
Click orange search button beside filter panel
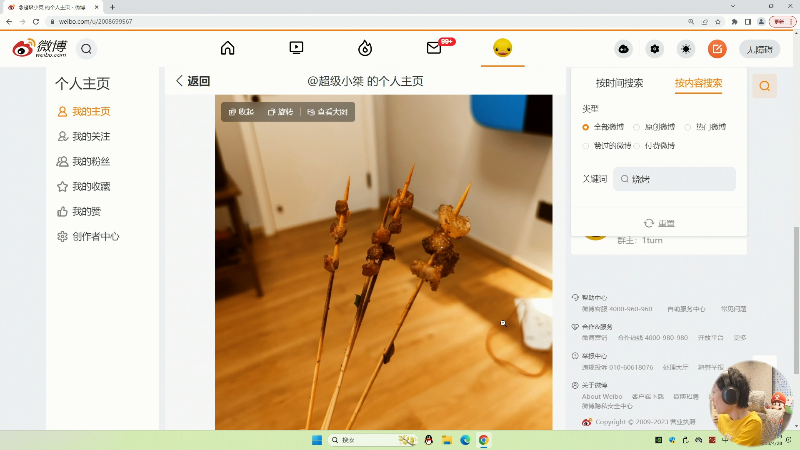764,86
